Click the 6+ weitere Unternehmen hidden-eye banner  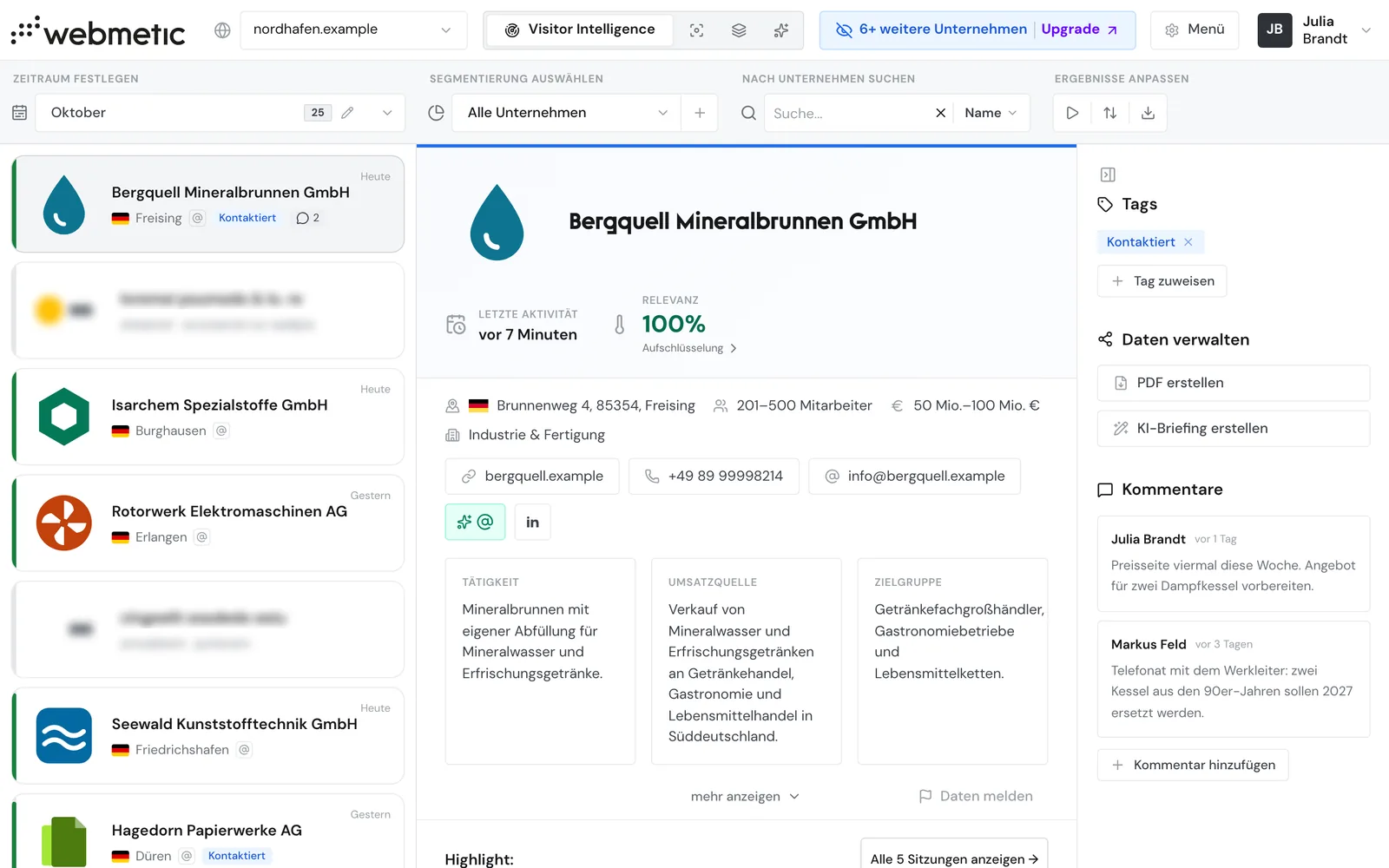(x=930, y=30)
